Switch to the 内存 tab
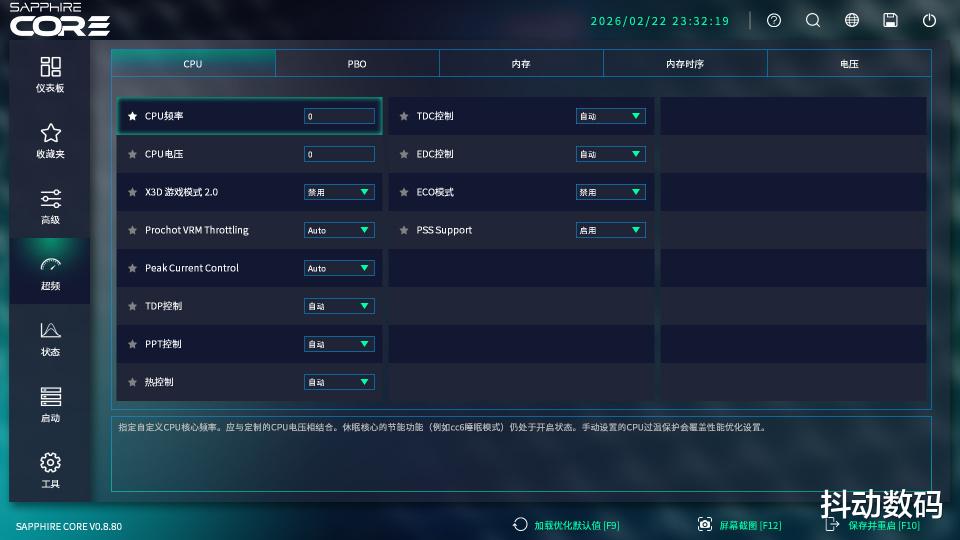The height and width of the screenshot is (540, 960). 521,64
